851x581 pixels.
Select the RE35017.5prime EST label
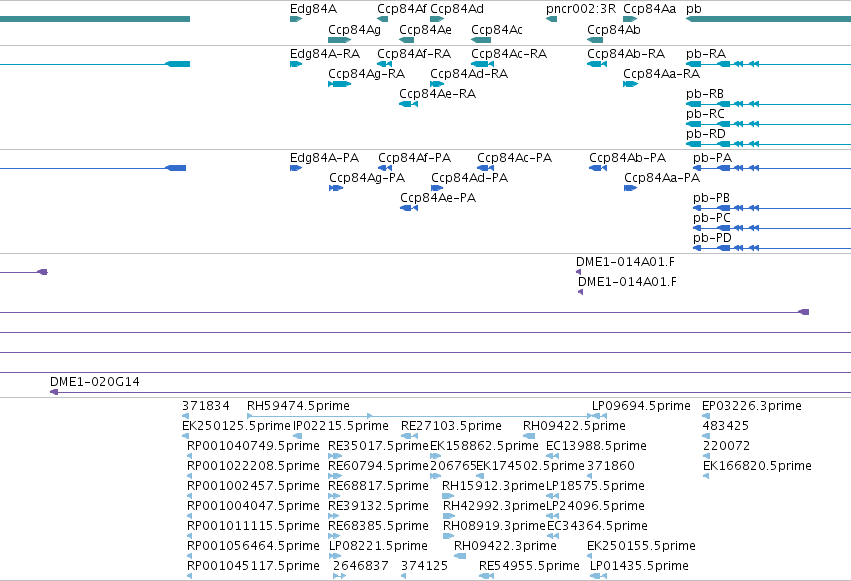[378, 446]
